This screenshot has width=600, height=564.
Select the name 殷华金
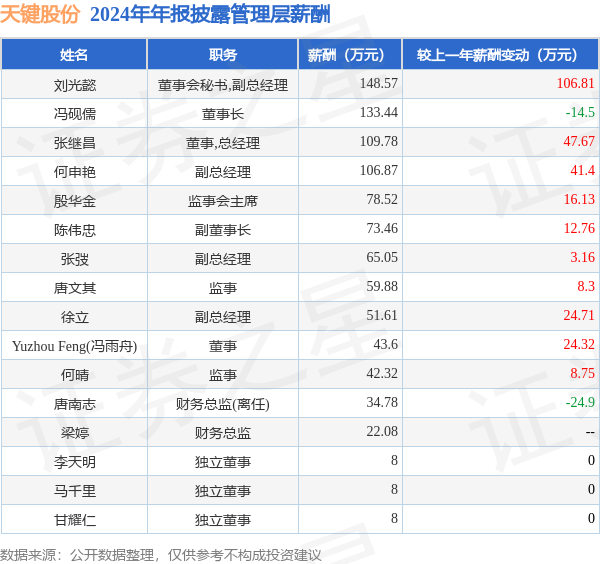click(75, 201)
